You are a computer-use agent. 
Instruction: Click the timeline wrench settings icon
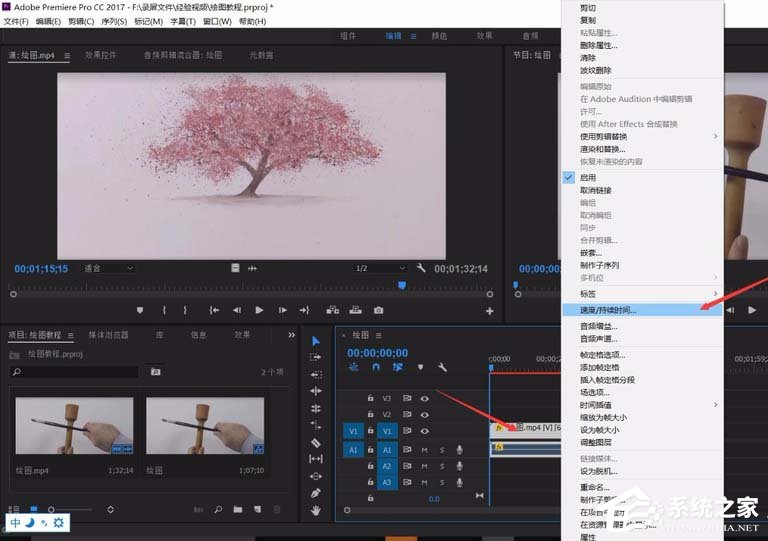[x=442, y=367]
